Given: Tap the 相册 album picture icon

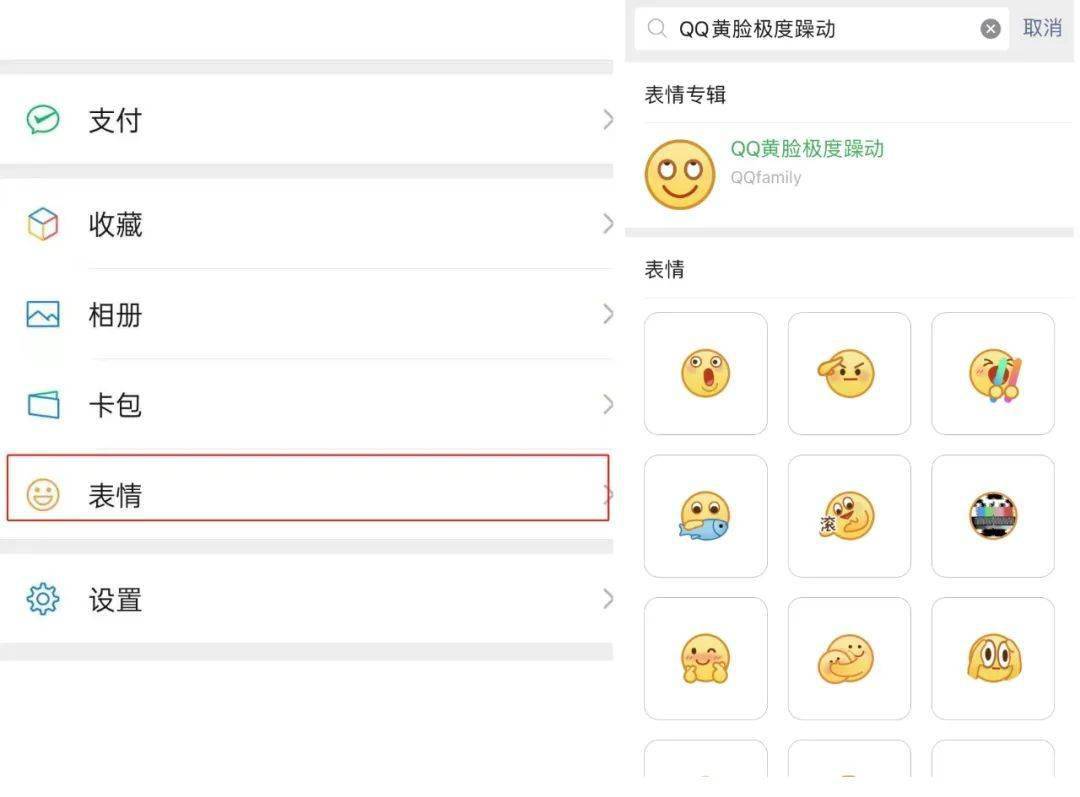Looking at the screenshot, I should tap(43, 314).
